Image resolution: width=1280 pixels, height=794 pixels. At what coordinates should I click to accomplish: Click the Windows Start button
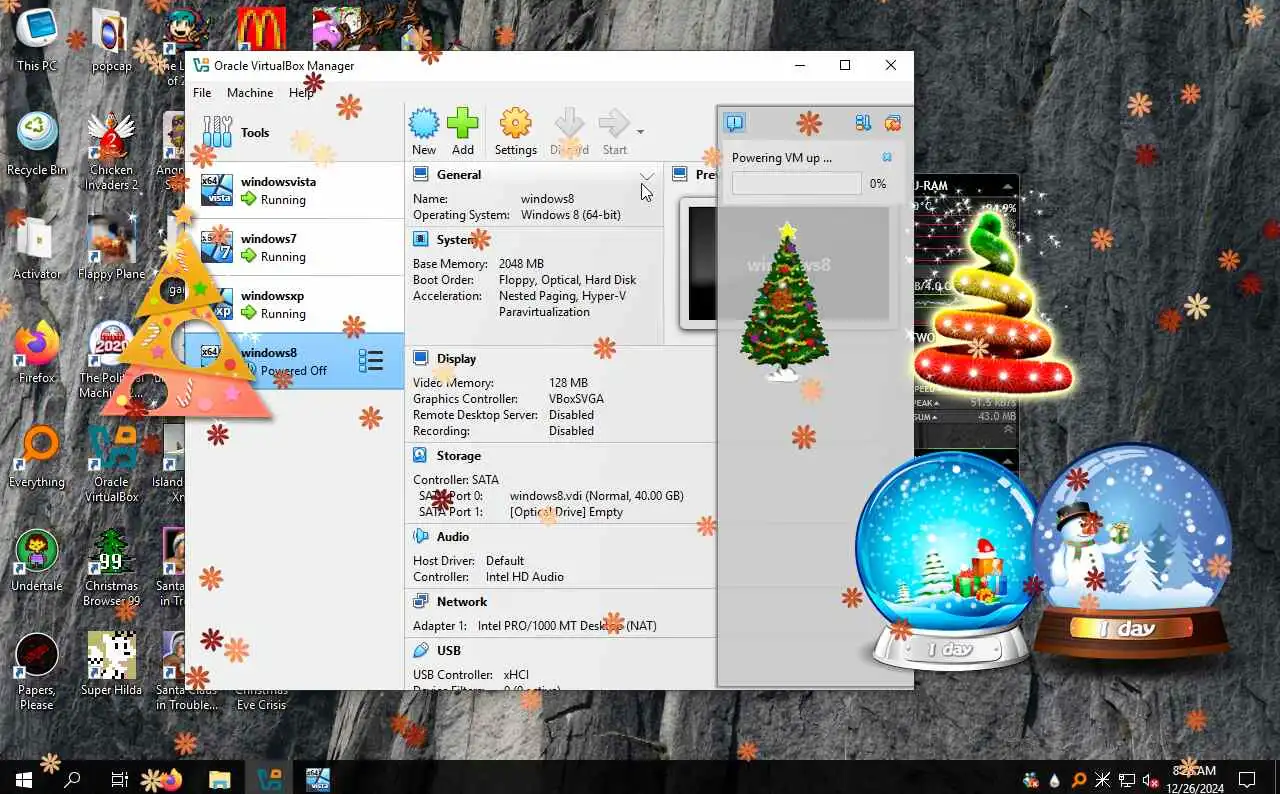tap(23, 779)
